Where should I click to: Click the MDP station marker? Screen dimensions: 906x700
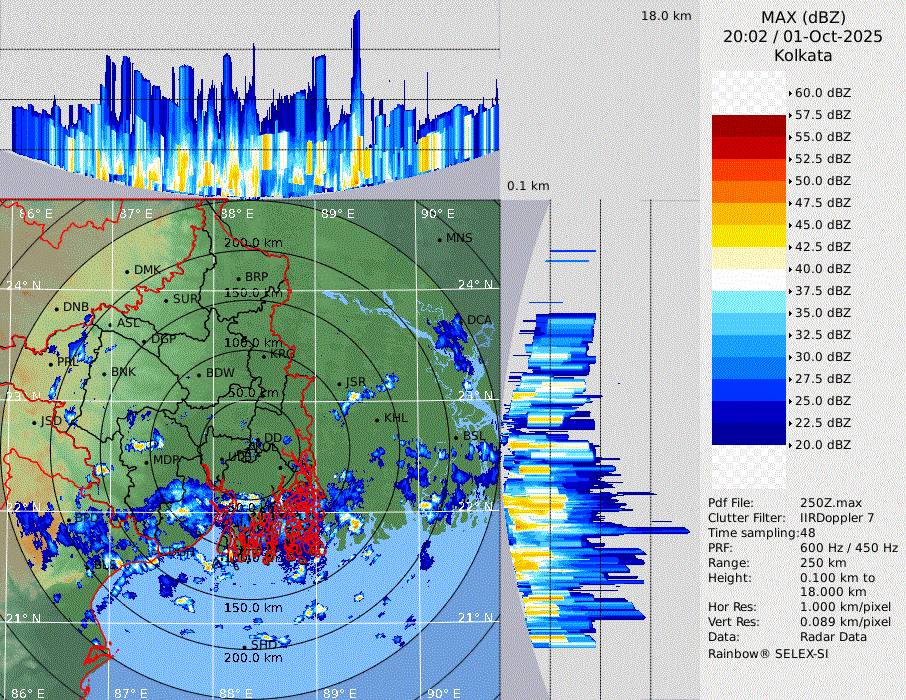coord(147,461)
